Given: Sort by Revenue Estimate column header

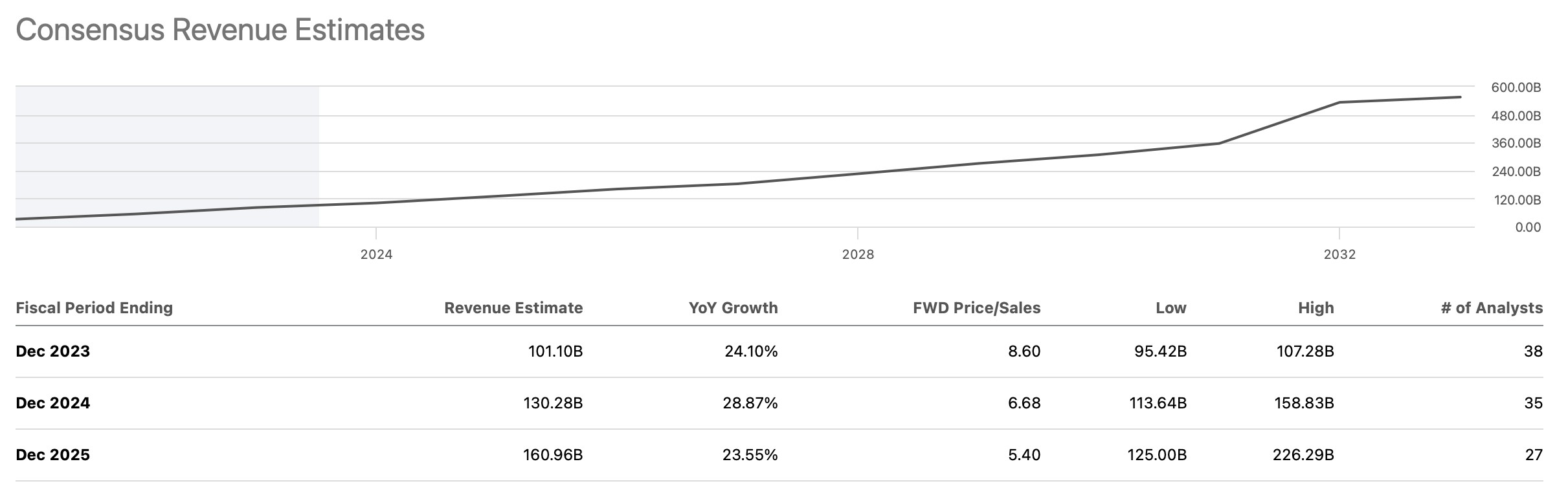Looking at the screenshot, I should [513, 307].
